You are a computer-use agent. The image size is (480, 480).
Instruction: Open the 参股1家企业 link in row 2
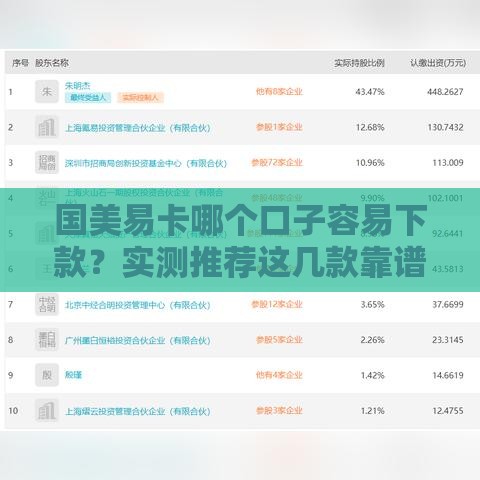279,127
